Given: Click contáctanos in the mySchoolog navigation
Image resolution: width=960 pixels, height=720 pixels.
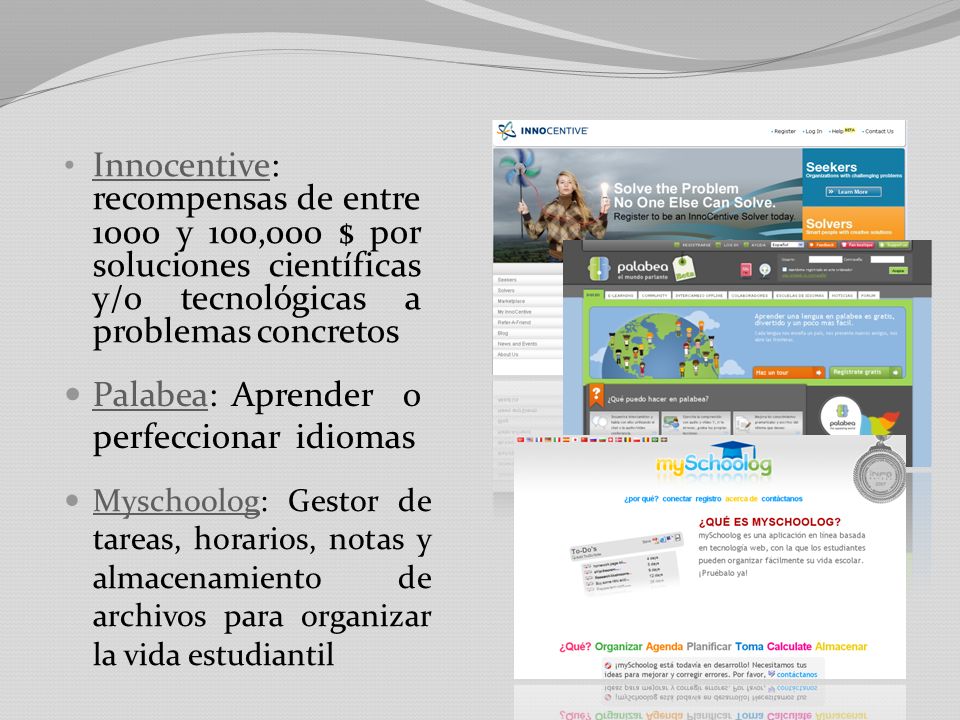Looking at the screenshot, I should pyautogui.click(x=782, y=498).
